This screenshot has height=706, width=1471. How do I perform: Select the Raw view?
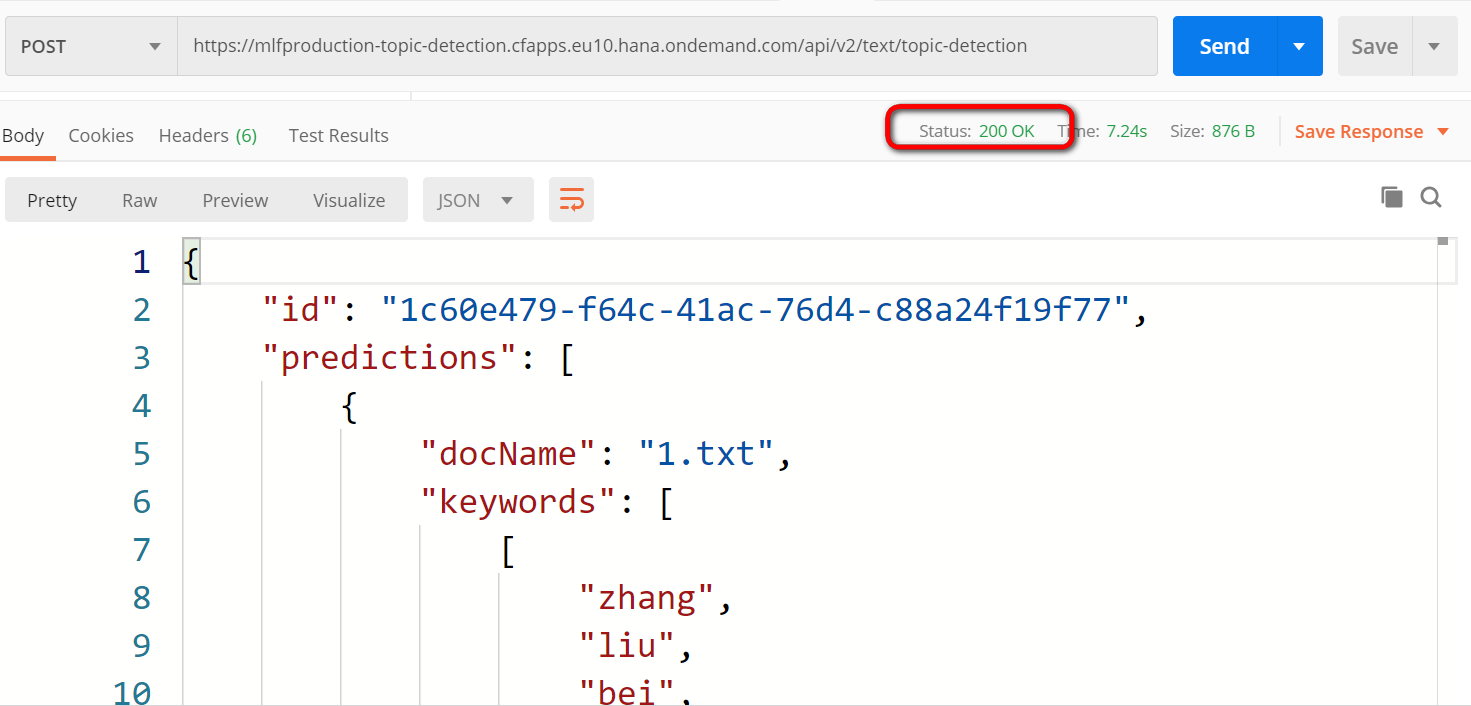tap(140, 200)
